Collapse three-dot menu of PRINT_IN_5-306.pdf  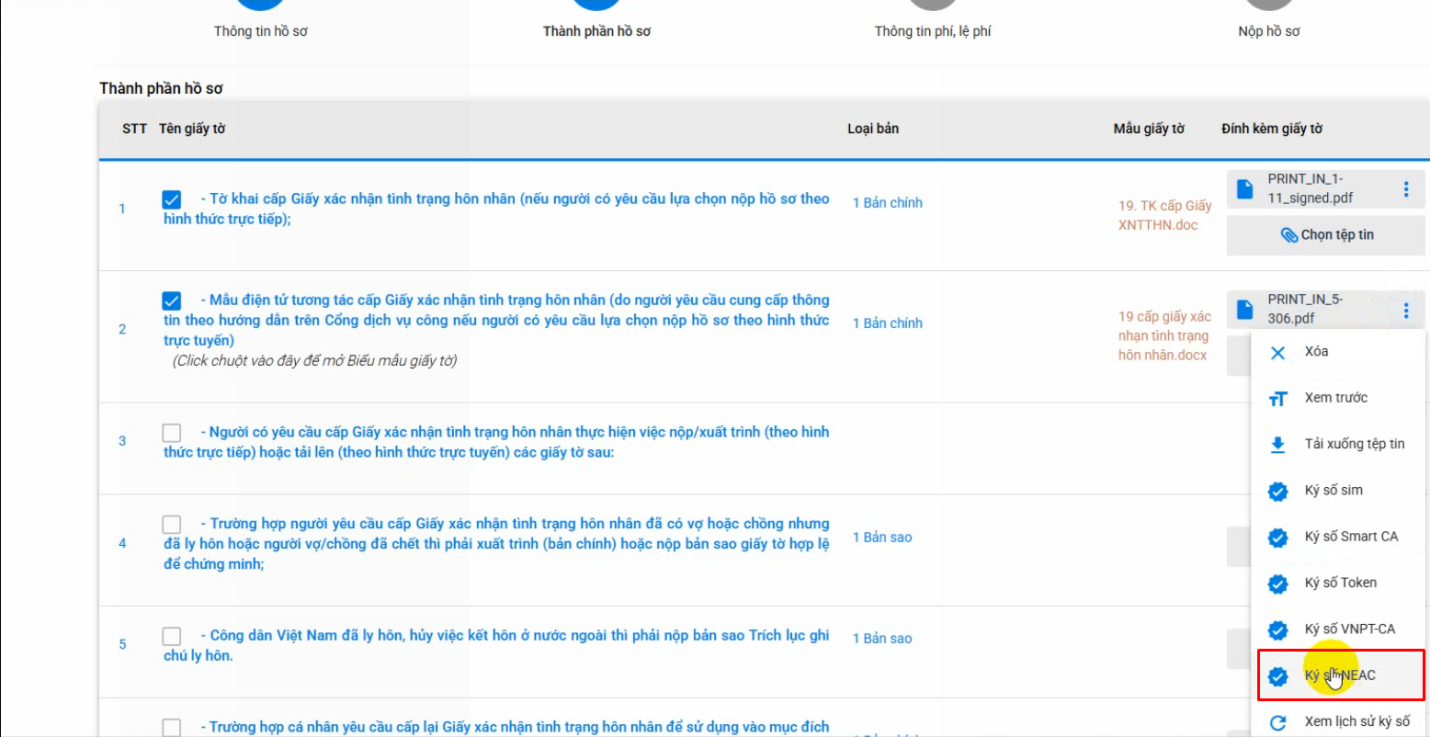click(x=1406, y=309)
